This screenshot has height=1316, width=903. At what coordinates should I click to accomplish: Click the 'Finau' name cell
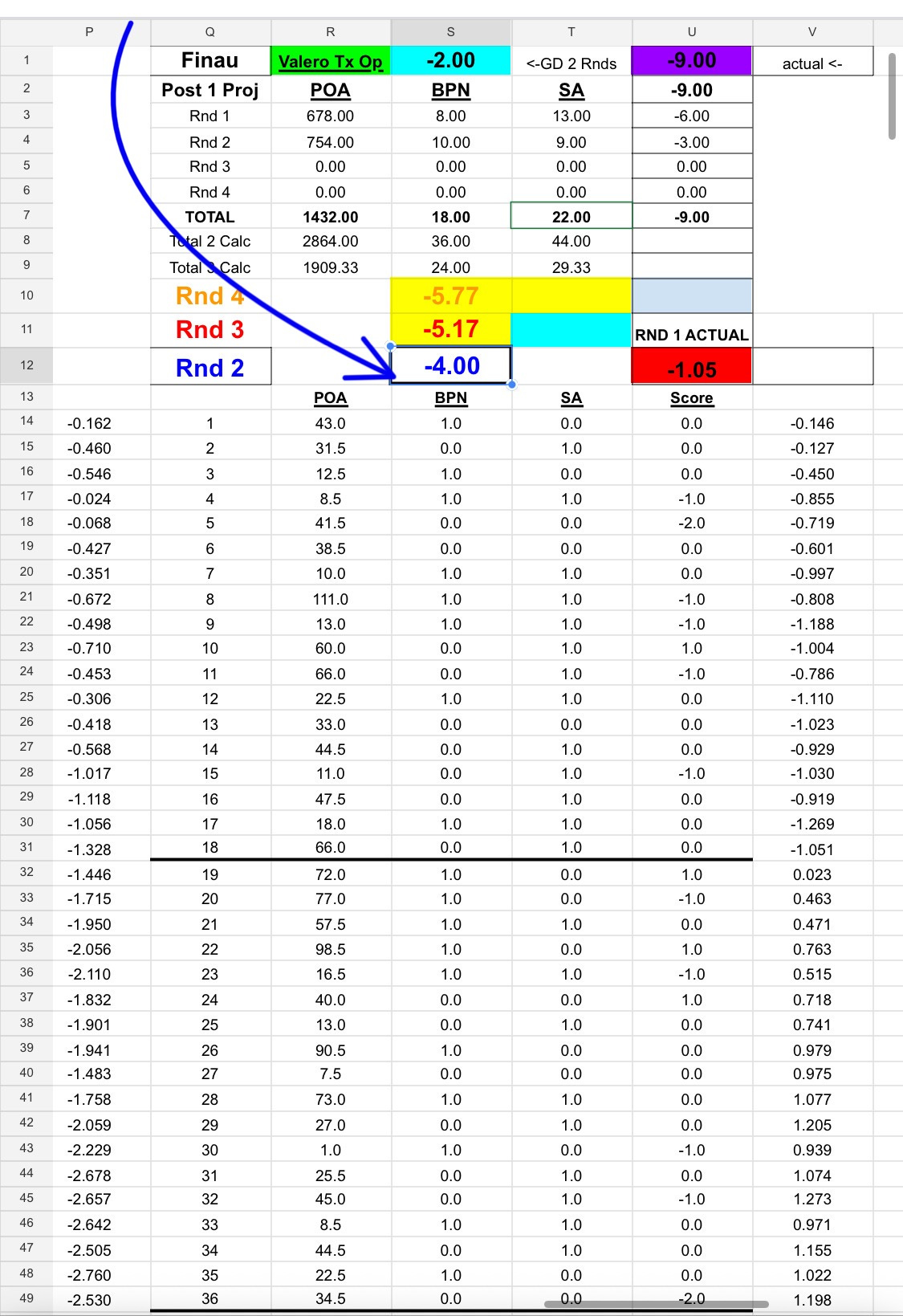209,61
